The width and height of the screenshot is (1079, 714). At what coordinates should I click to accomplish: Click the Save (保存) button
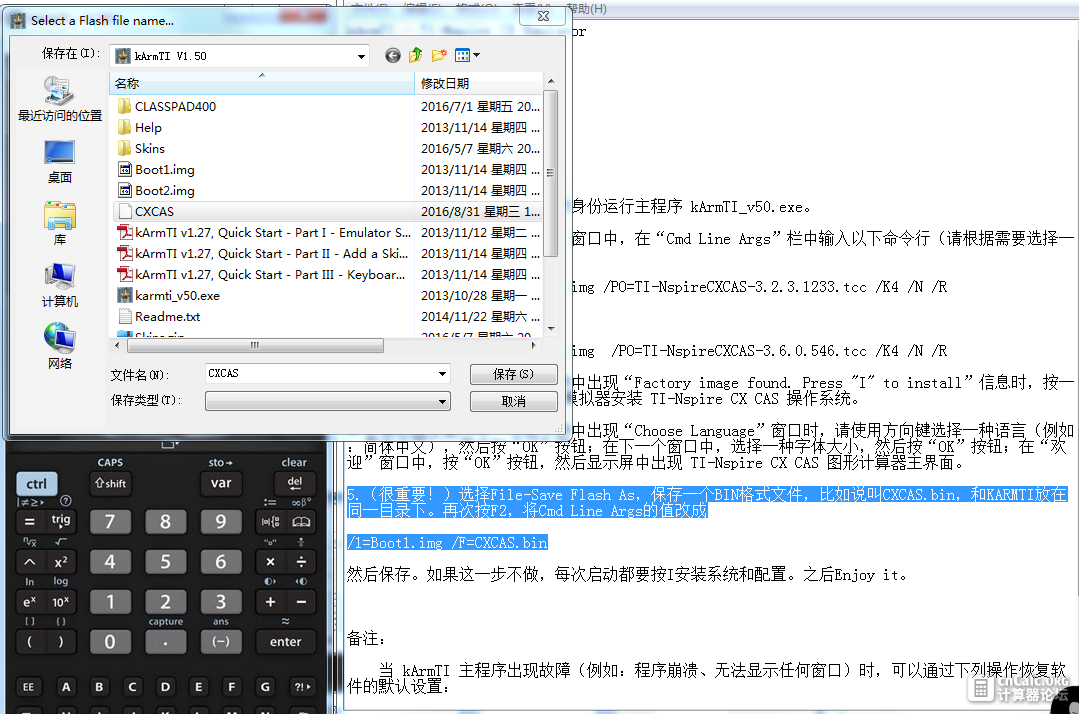click(513, 374)
